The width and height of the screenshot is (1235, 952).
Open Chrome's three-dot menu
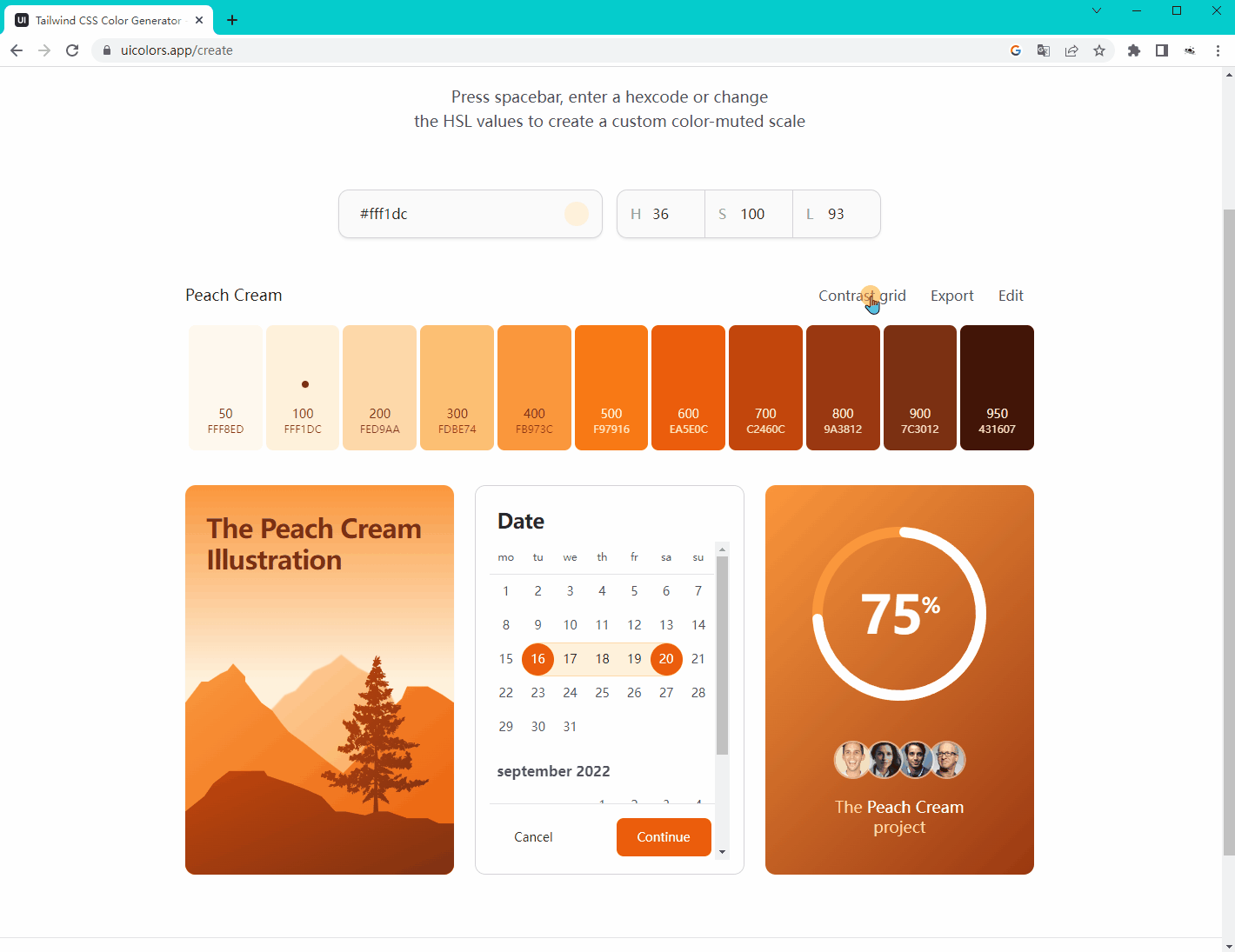pyautogui.click(x=1218, y=50)
